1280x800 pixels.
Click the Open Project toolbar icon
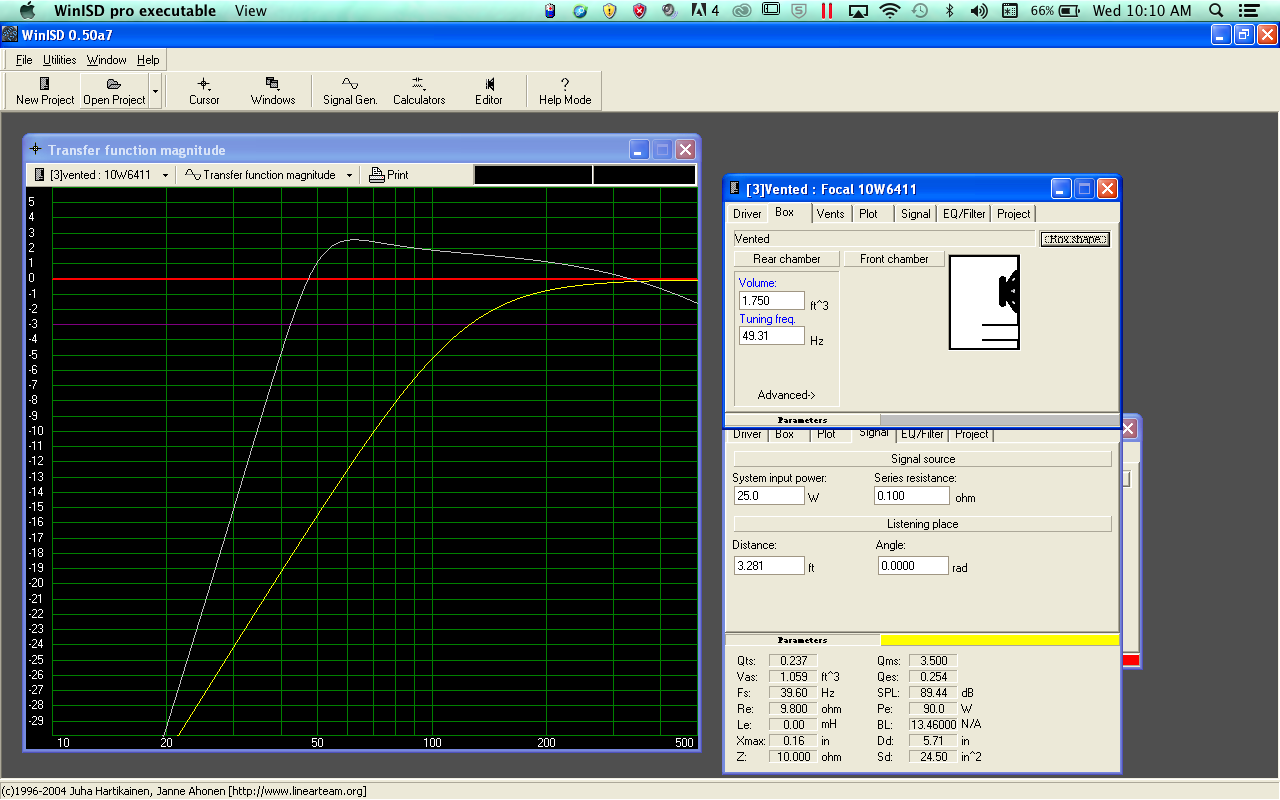click(x=114, y=91)
